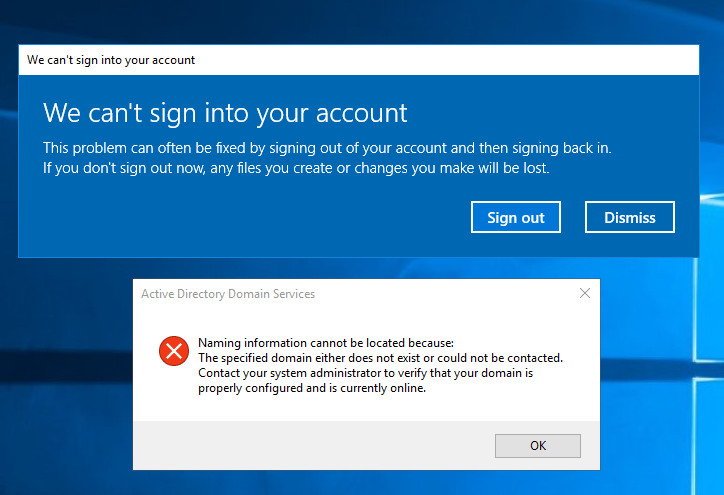Click the blue panel area left of Sign out
The width and height of the screenshot is (724, 495).
pos(250,217)
